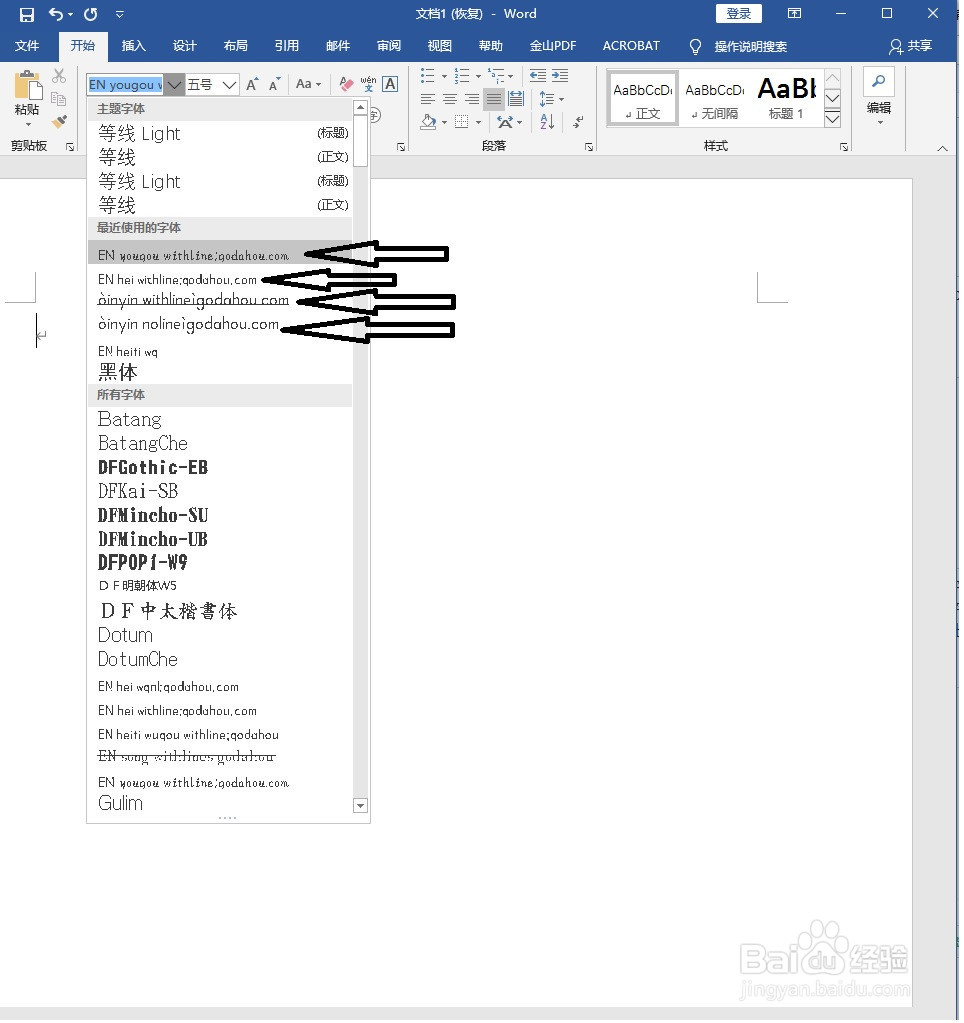964x1023 pixels.
Task: Clear all formatting with the eraser icon
Action: tap(346, 84)
